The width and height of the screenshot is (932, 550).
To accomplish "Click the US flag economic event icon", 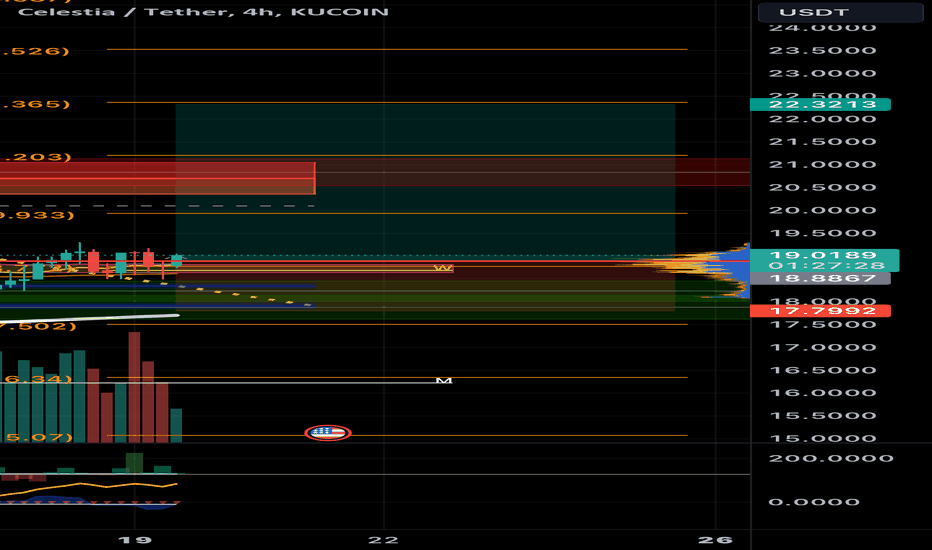I will tap(328, 432).
